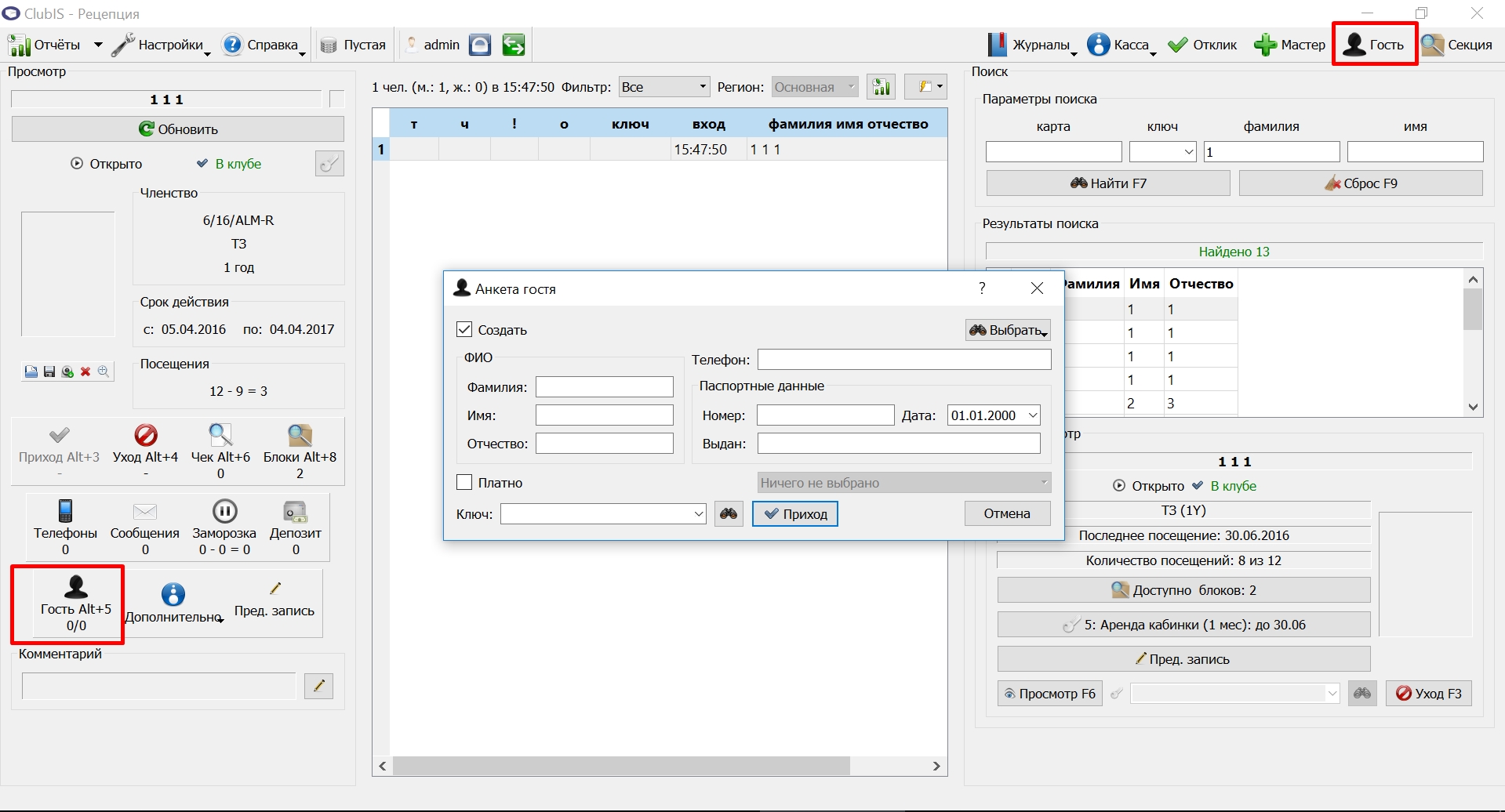Image resolution: width=1505 pixels, height=812 pixels.
Task: Open the Гость Alt+5 guest icon
Action: click(76, 587)
